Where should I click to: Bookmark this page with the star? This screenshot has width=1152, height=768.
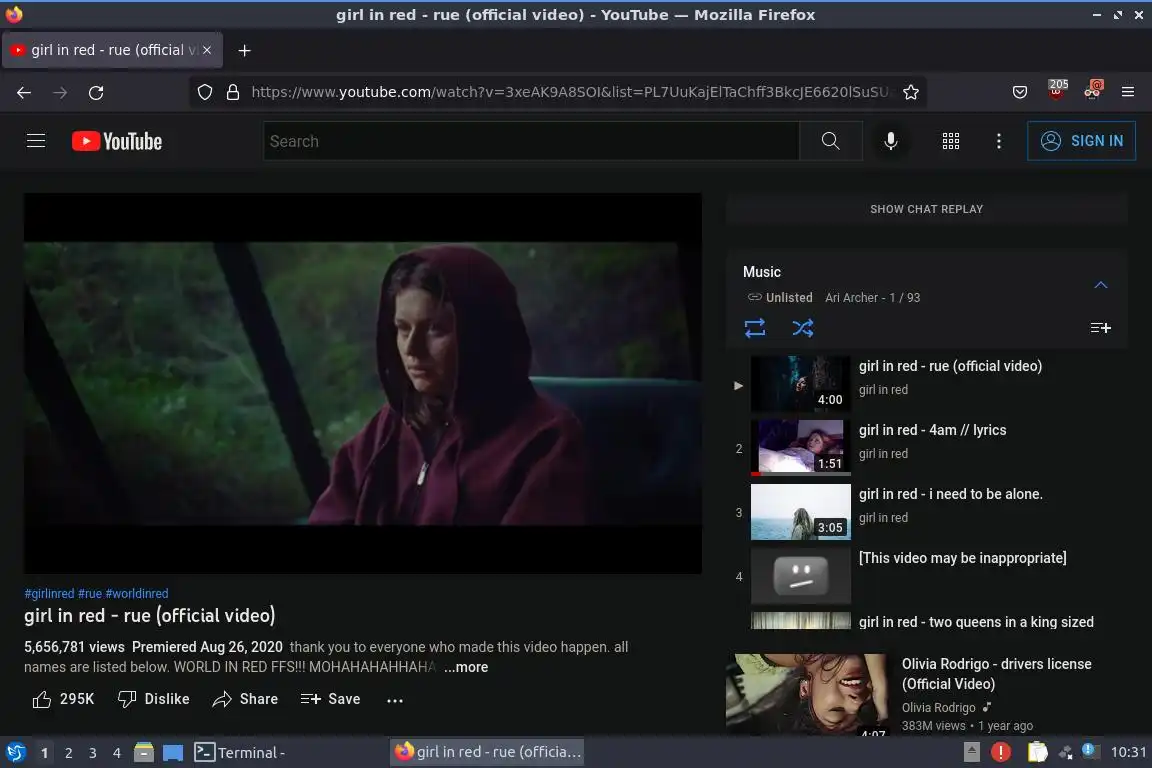click(911, 92)
